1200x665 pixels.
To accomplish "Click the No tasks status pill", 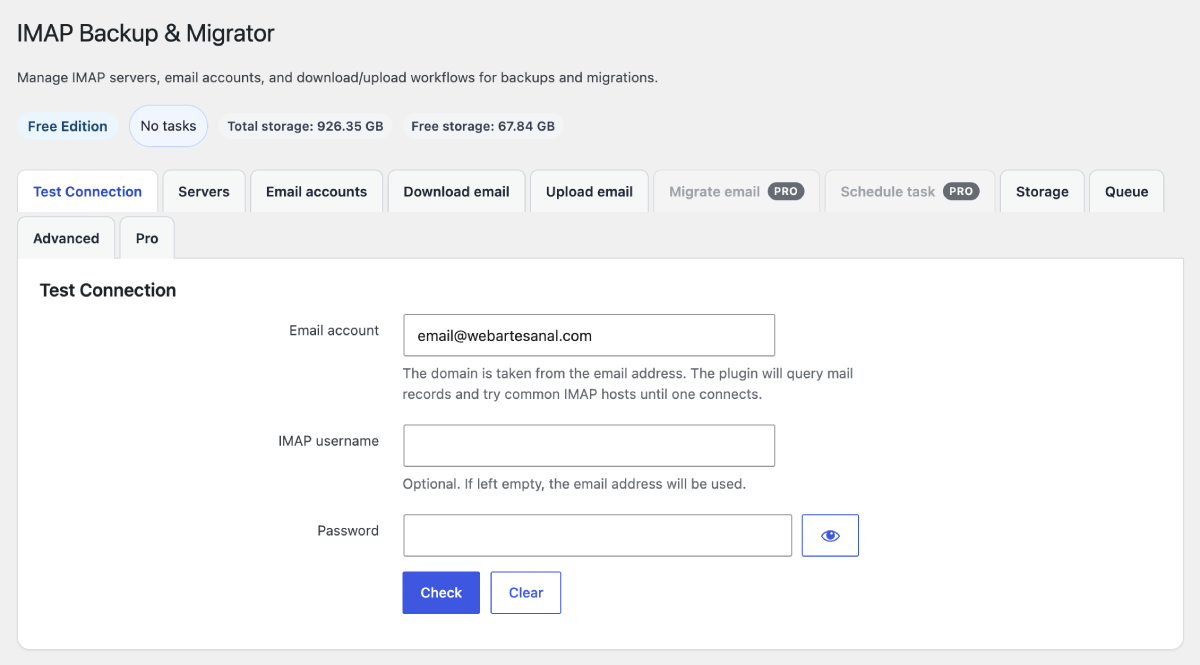I will [x=168, y=126].
